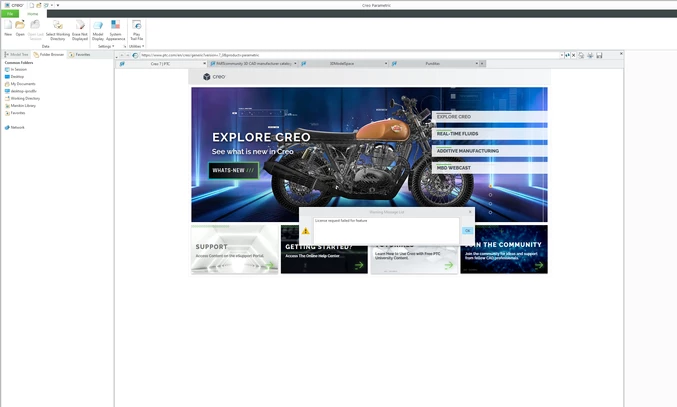Click browser home globe icon

[x=135, y=55]
